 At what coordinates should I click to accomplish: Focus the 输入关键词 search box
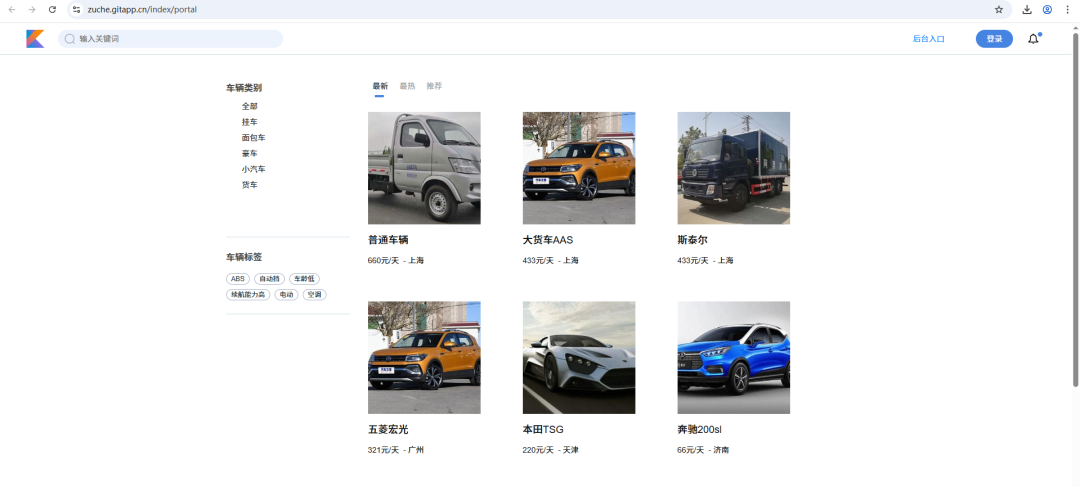tap(170, 39)
